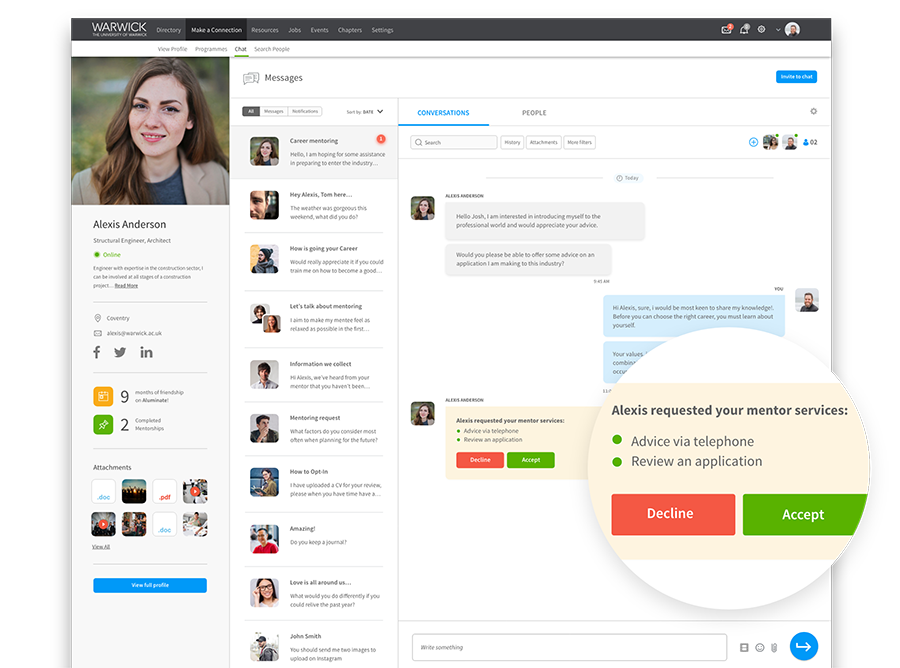Viewport: 900px width, 668px height.
Task: Add participant with the plus circle icon
Action: point(753,142)
